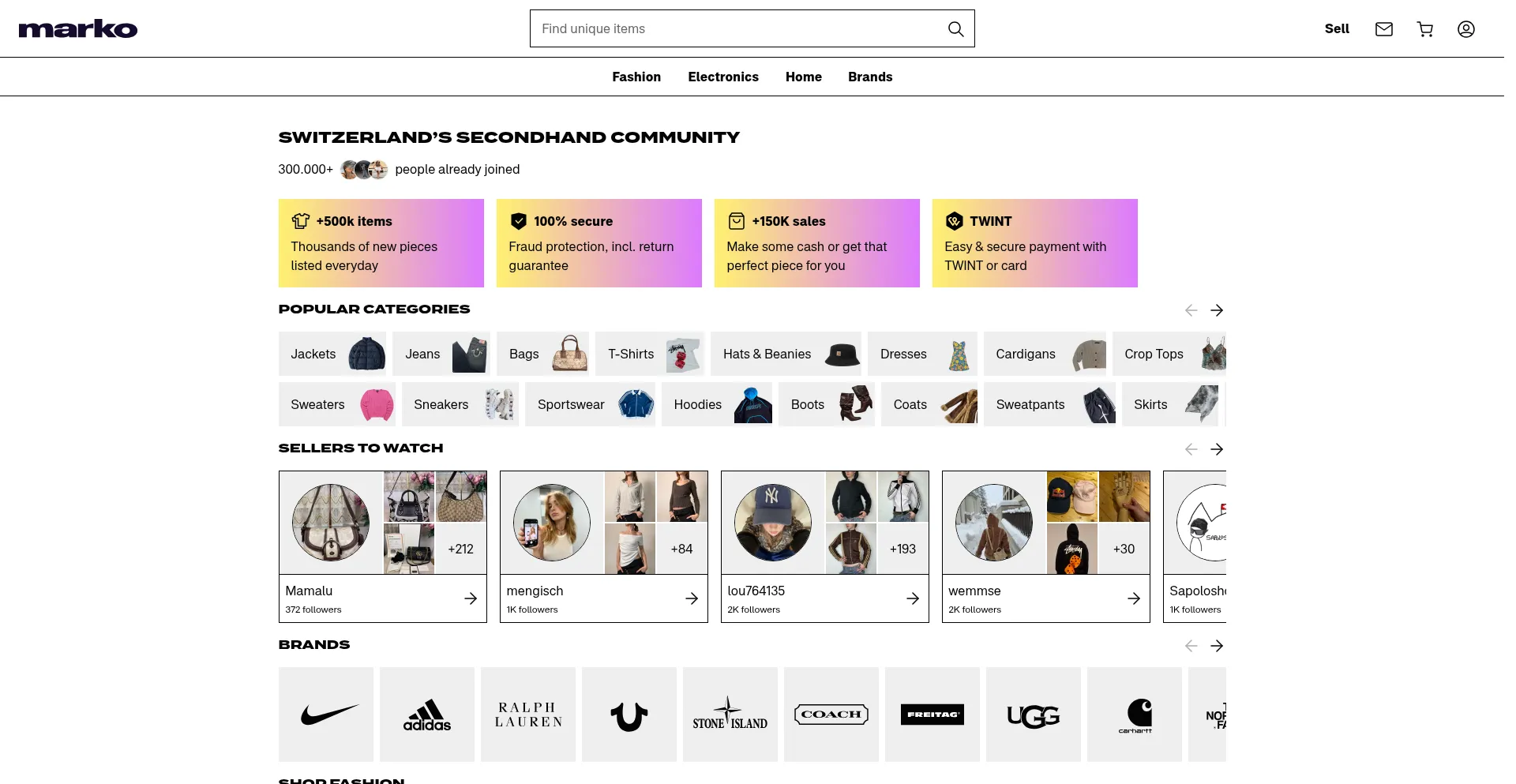Choose the Sneakers category chip
This screenshot has width=1516, height=784.
460,404
